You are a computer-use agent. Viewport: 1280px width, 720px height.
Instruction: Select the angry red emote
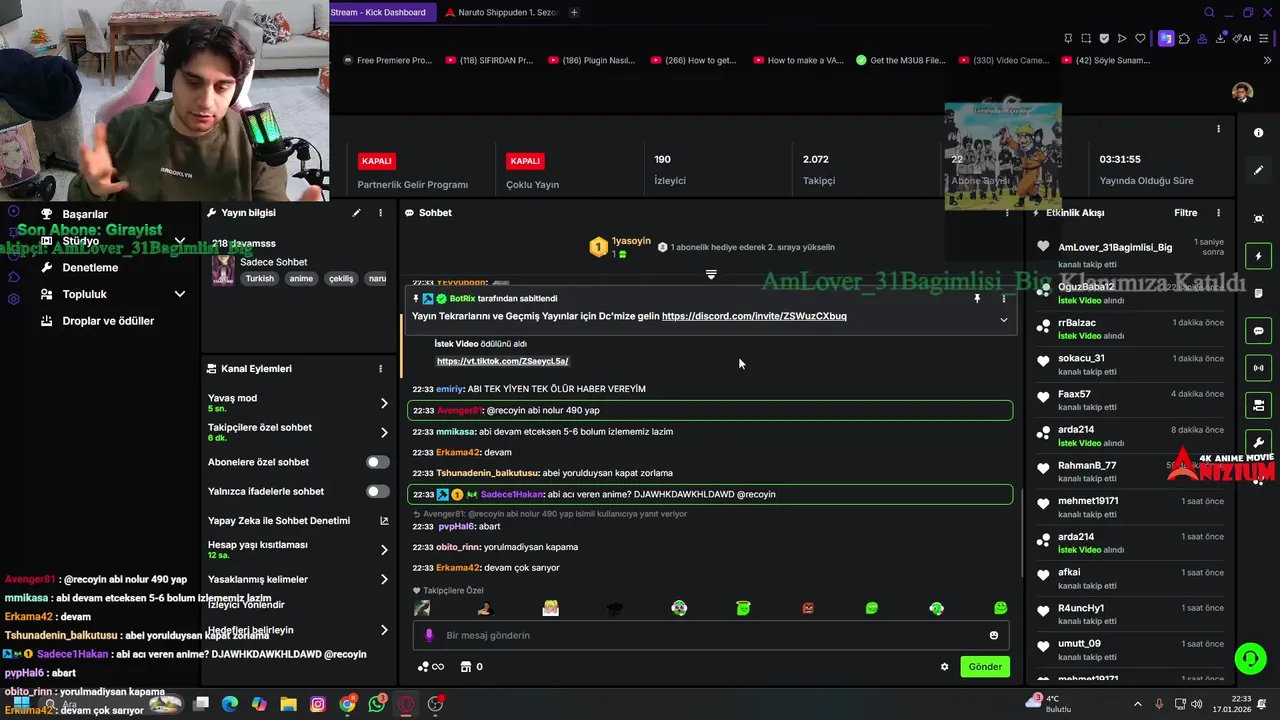[808, 608]
